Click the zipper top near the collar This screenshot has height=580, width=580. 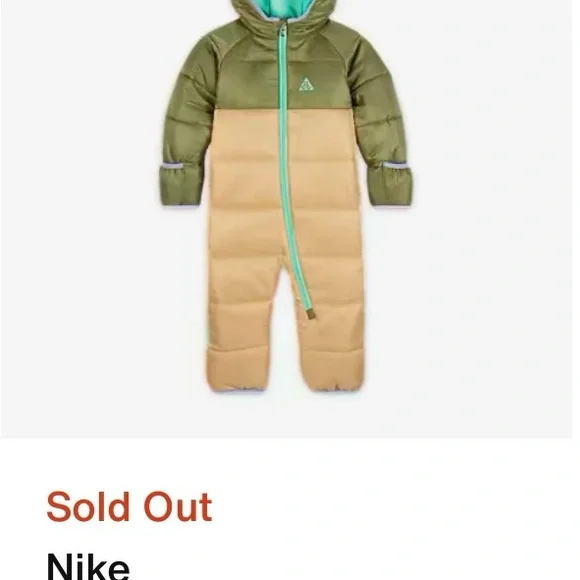pos(283,28)
